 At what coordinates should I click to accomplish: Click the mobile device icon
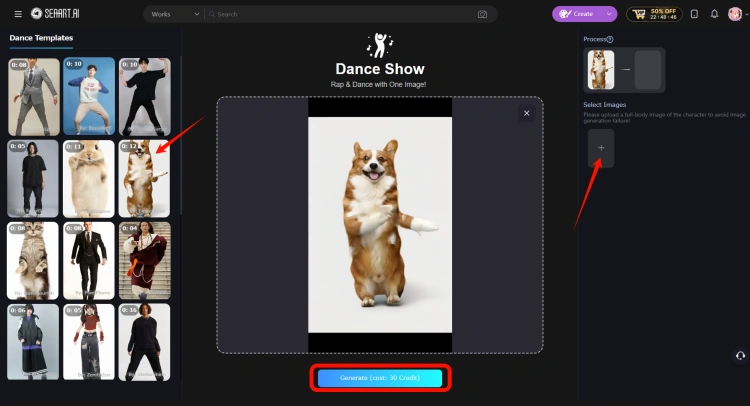[695, 14]
